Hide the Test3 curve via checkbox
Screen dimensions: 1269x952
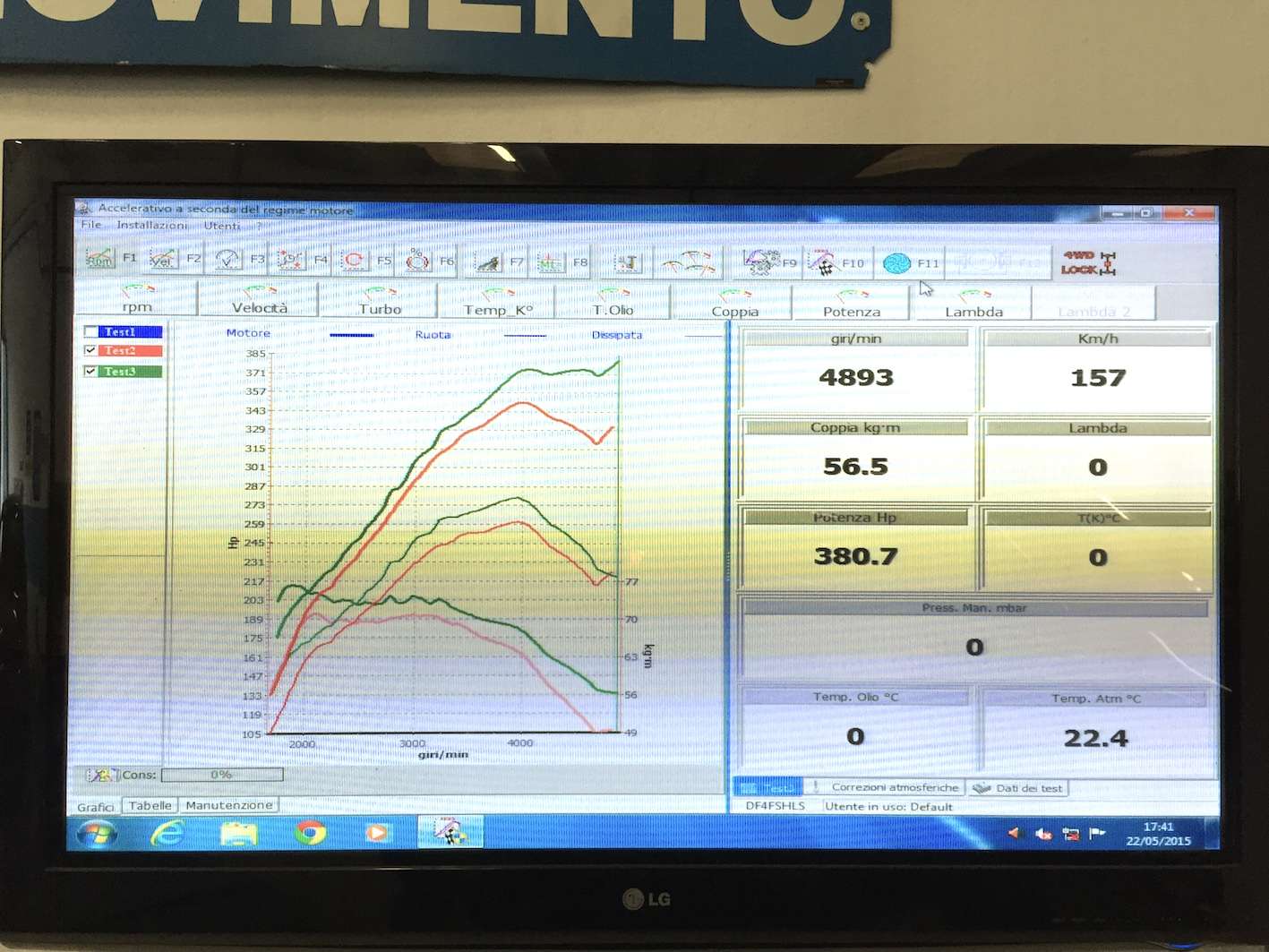(x=90, y=371)
